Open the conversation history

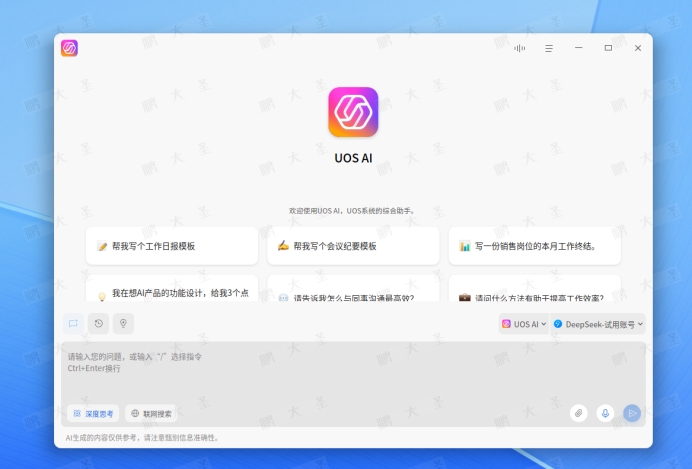tap(98, 323)
